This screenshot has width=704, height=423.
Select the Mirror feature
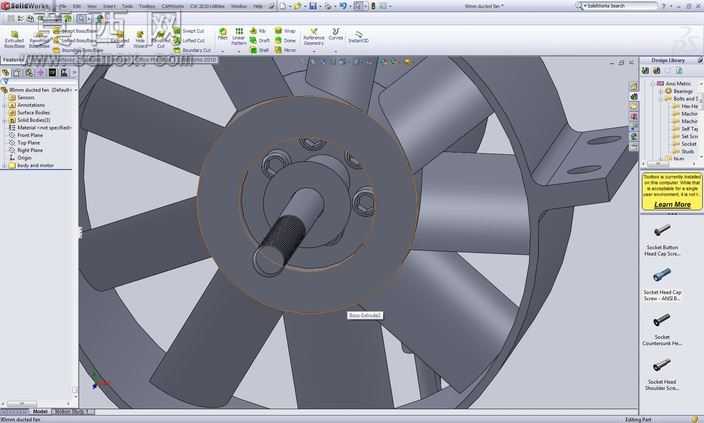286,50
